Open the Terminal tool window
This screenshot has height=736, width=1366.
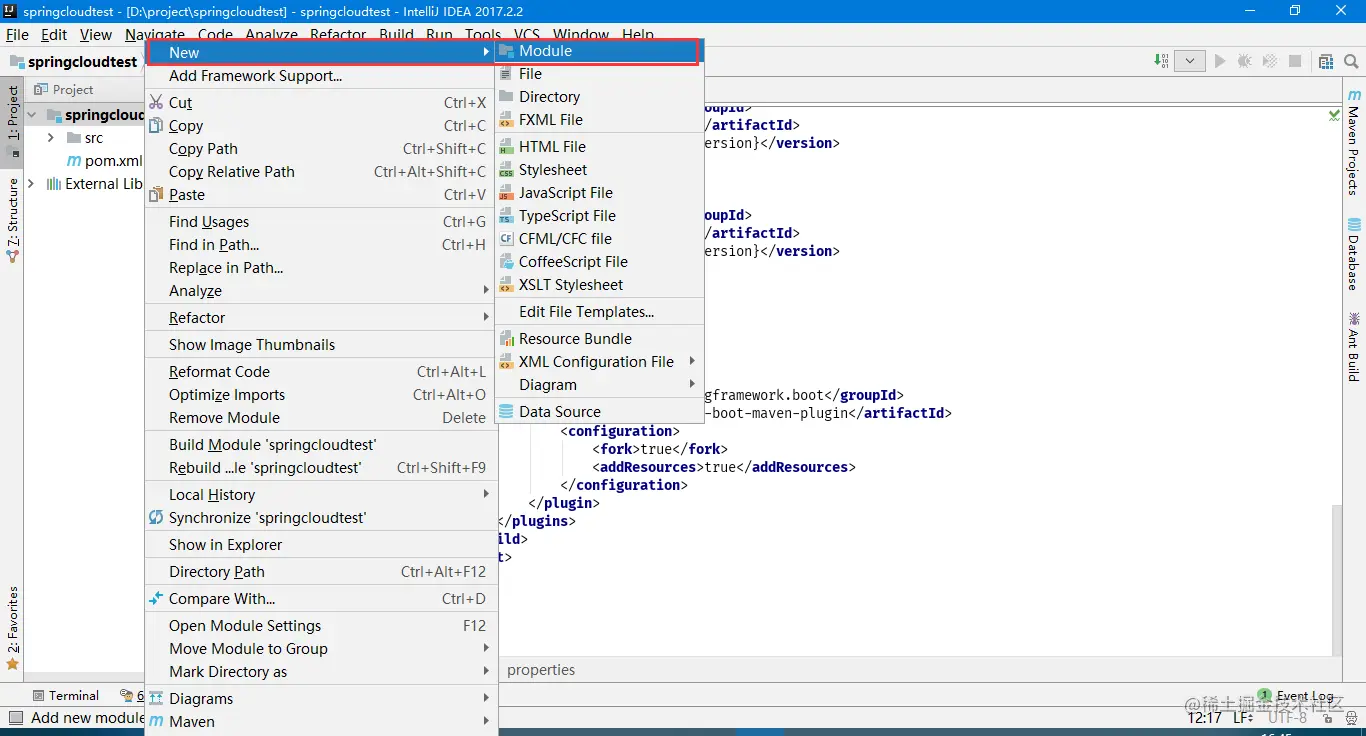pyautogui.click(x=66, y=696)
